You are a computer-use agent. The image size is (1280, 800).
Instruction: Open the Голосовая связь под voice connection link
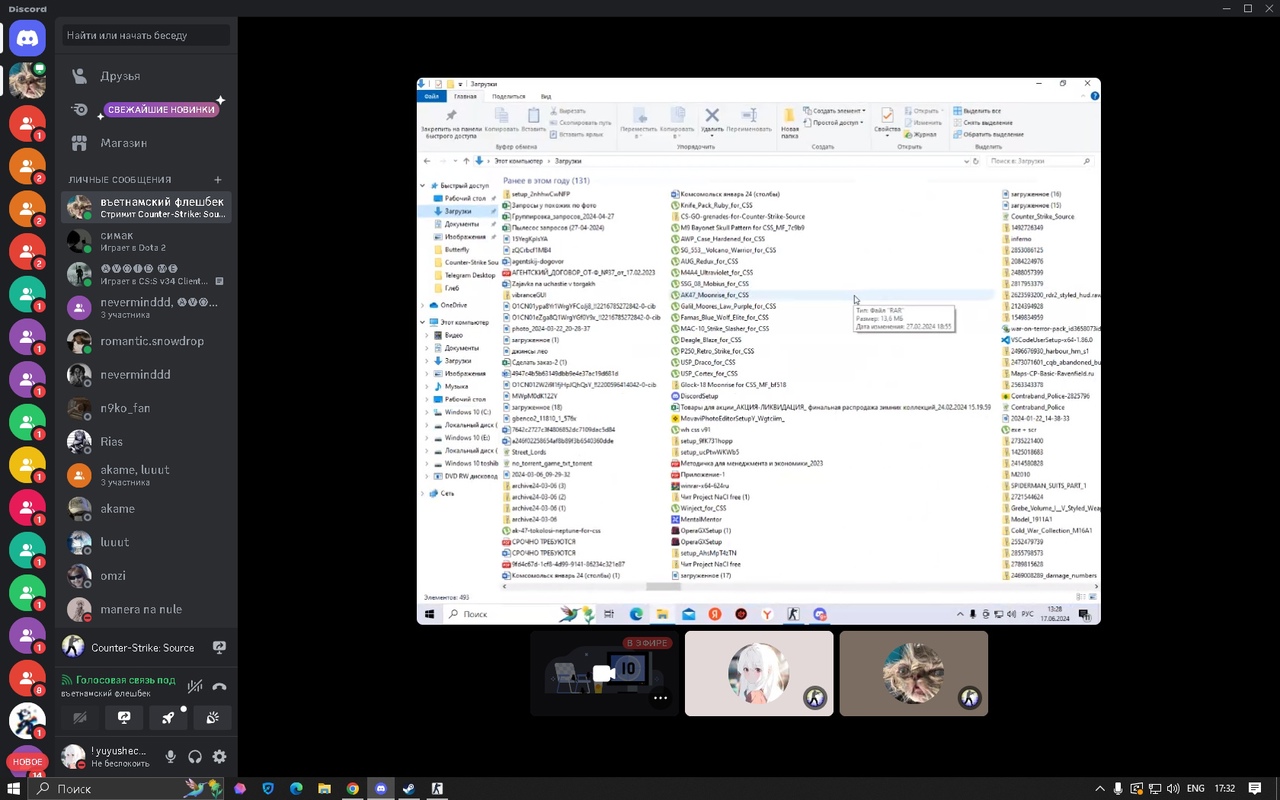(118, 680)
